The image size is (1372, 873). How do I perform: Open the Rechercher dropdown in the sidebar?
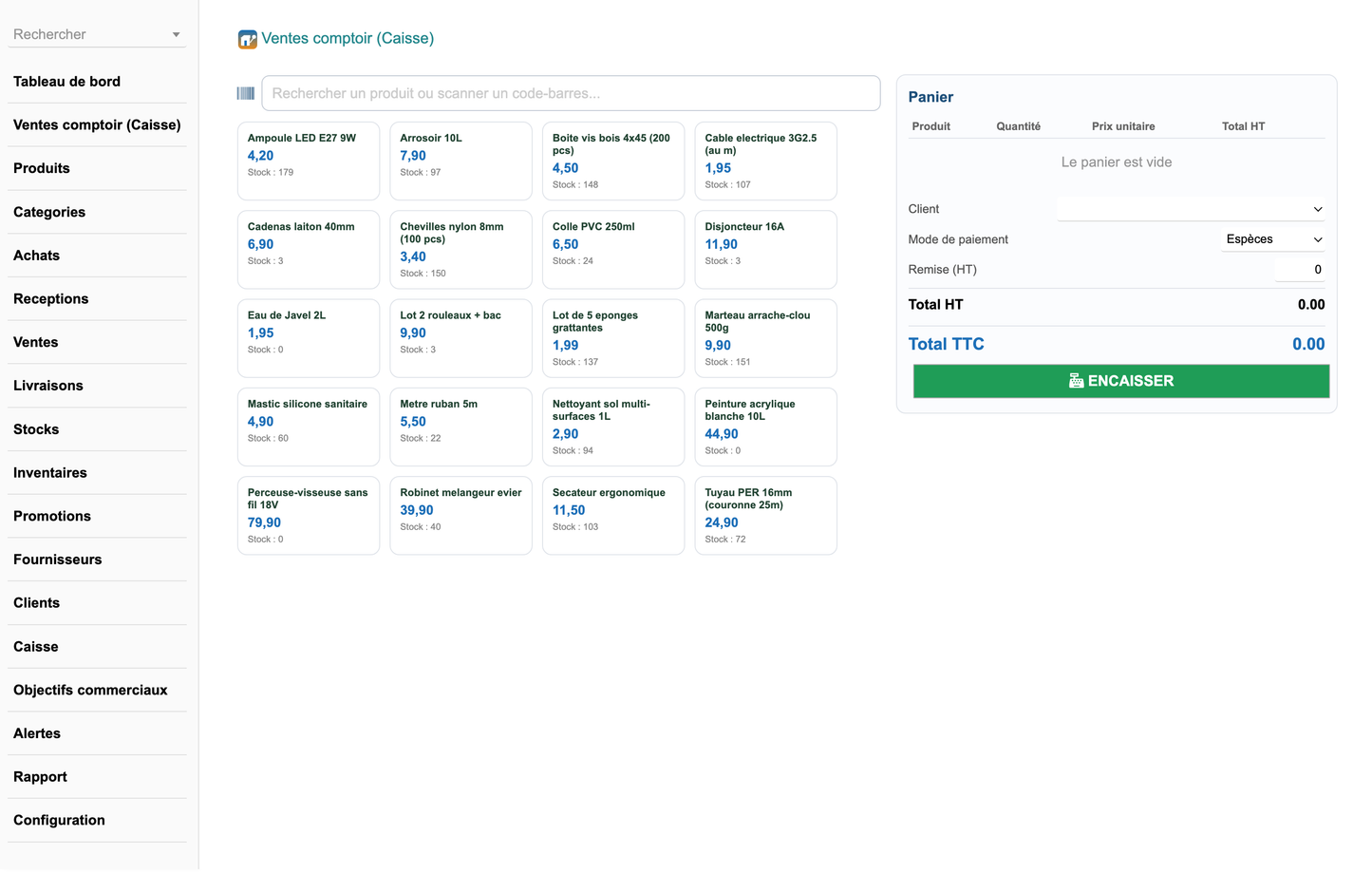coord(97,34)
